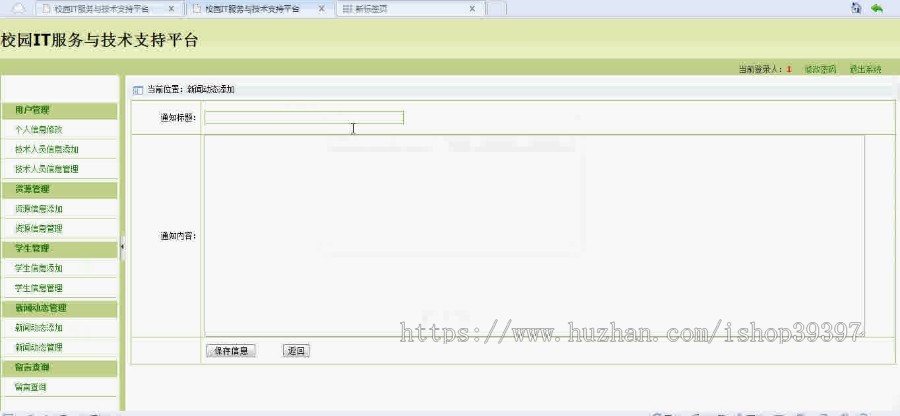Open 技术人员信息管理 in the sidebar

(46, 169)
